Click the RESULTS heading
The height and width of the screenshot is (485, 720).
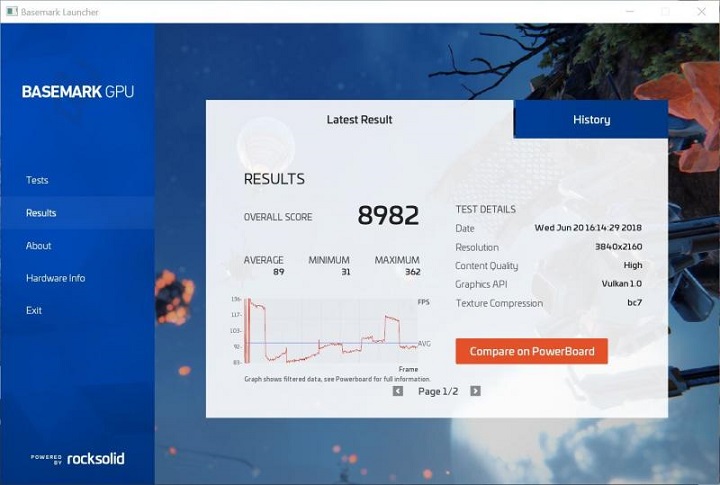pyautogui.click(x=274, y=179)
